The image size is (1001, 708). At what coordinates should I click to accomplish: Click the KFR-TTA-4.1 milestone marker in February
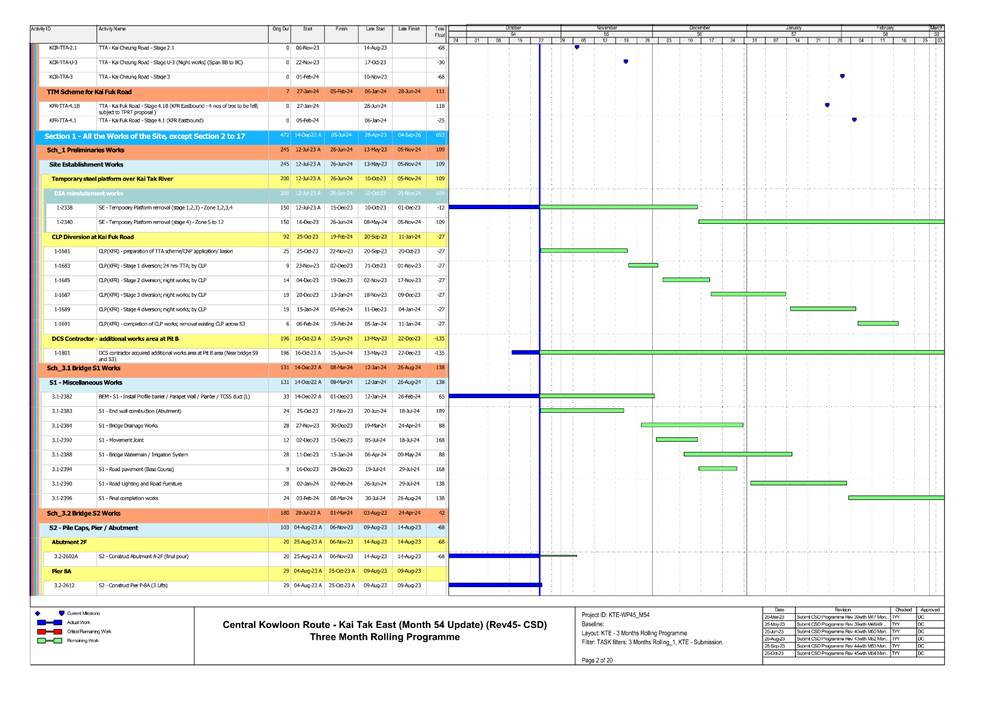pyautogui.click(x=854, y=119)
